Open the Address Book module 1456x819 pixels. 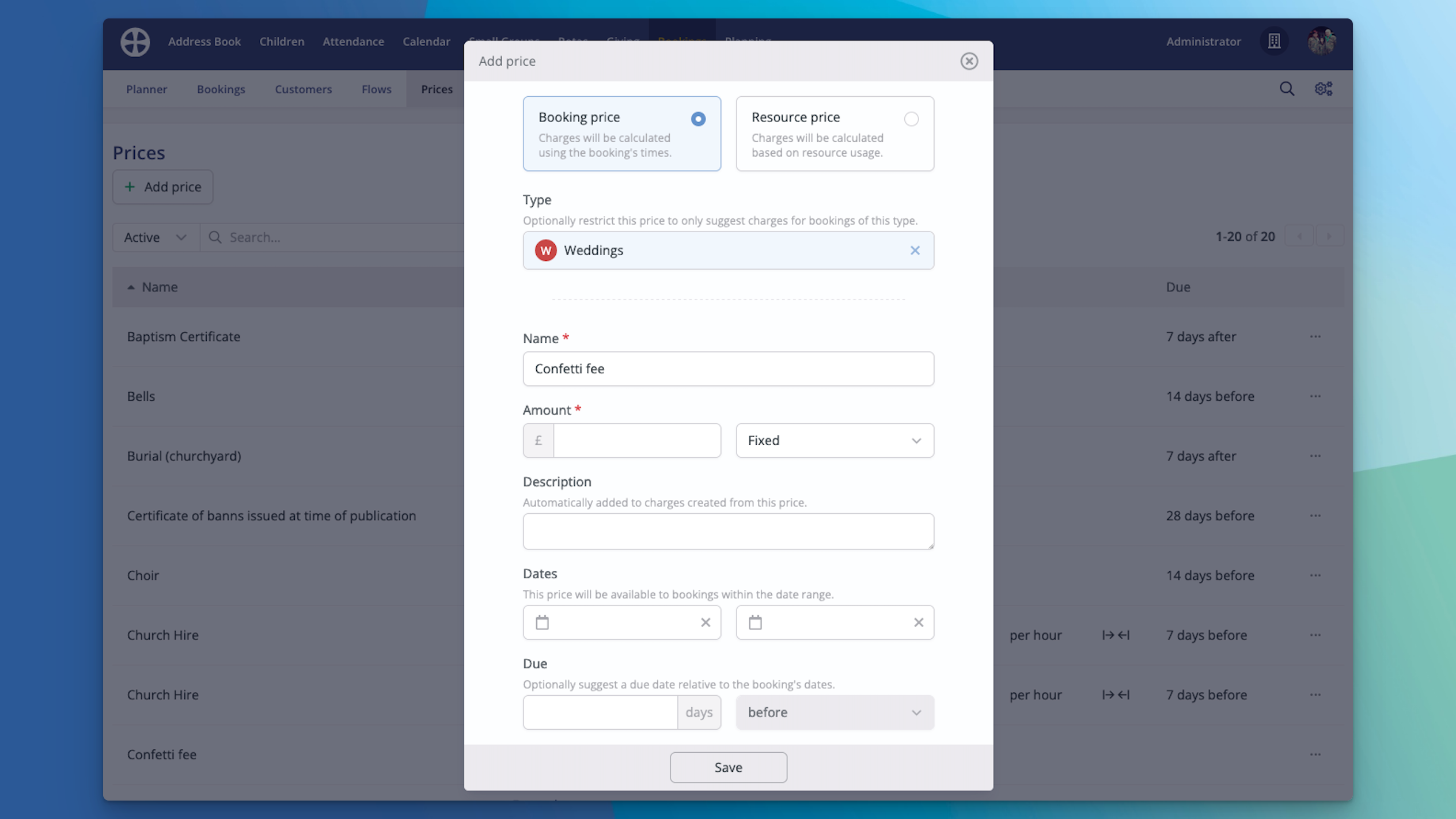pyautogui.click(x=204, y=41)
